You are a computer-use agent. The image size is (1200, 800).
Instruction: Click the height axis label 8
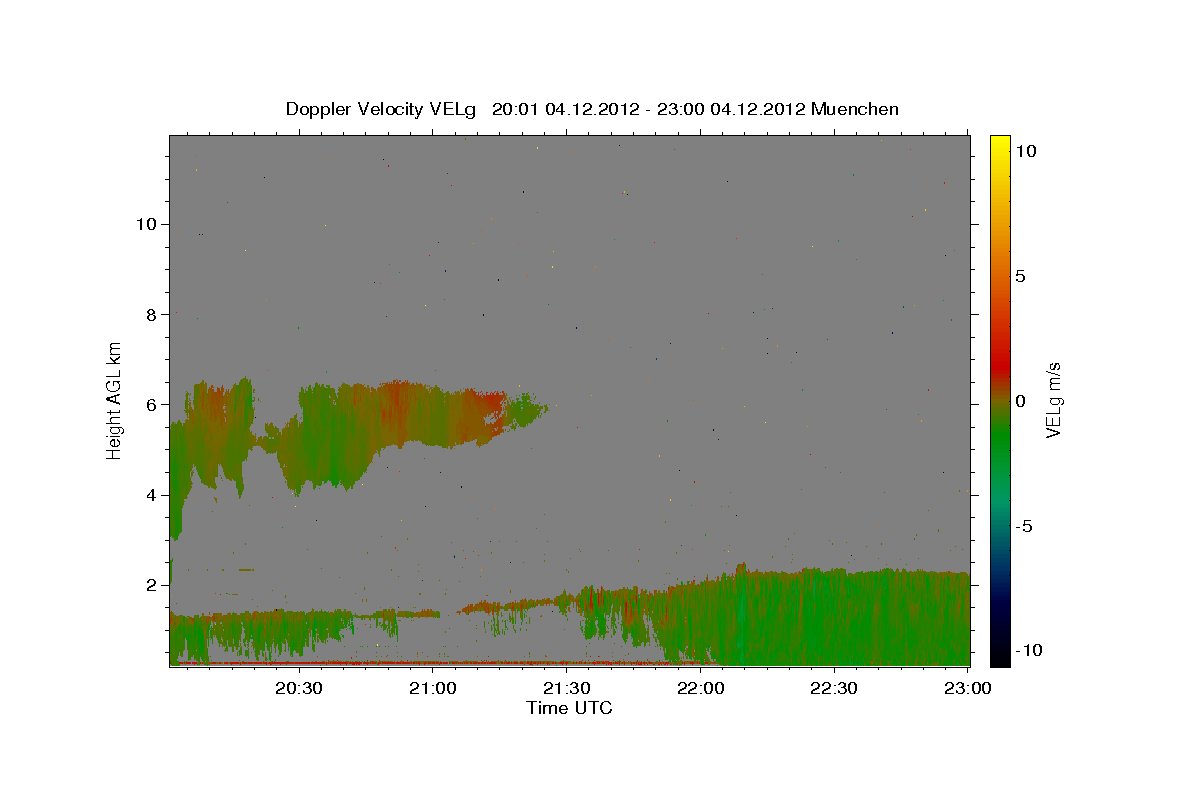coord(150,314)
